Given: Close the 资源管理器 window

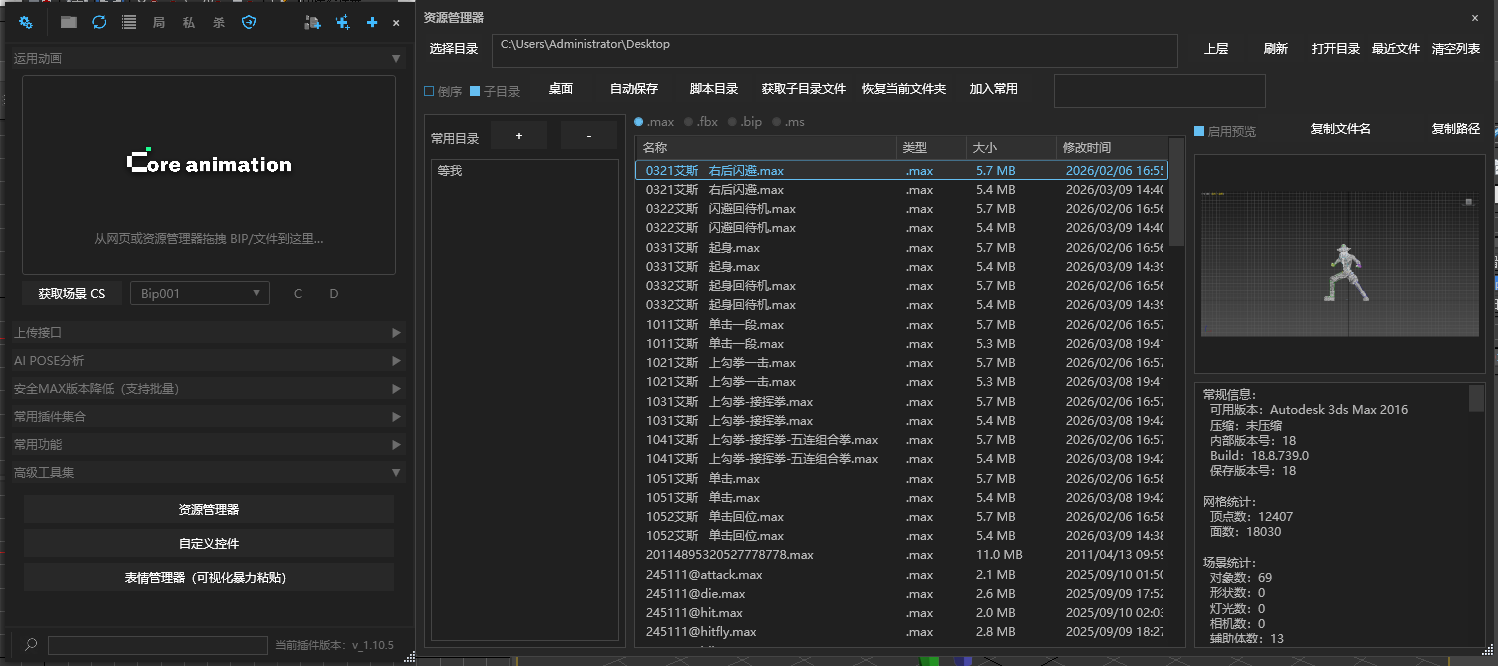Looking at the screenshot, I should point(1475,18).
